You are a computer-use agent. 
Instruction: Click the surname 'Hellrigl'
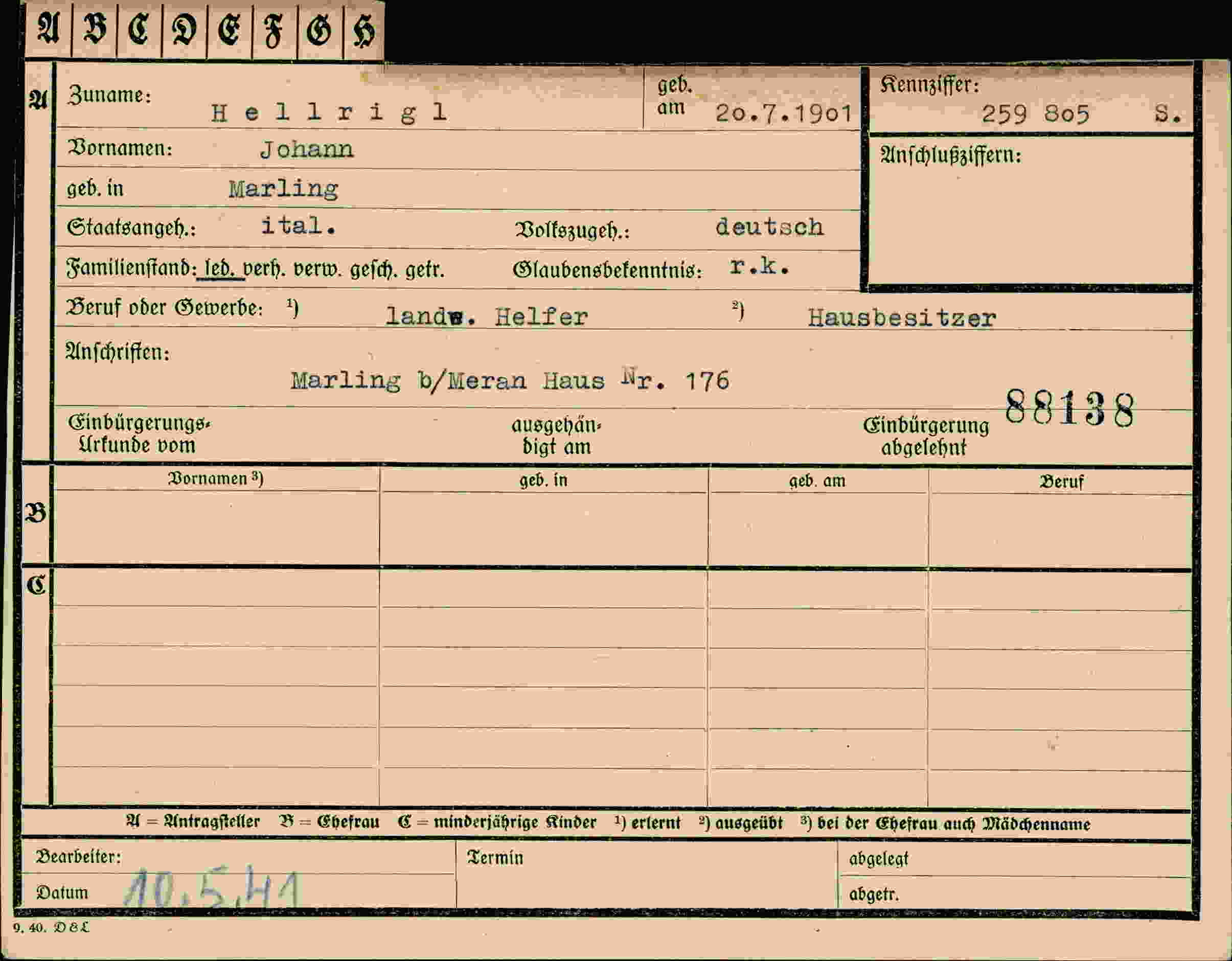point(329,113)
